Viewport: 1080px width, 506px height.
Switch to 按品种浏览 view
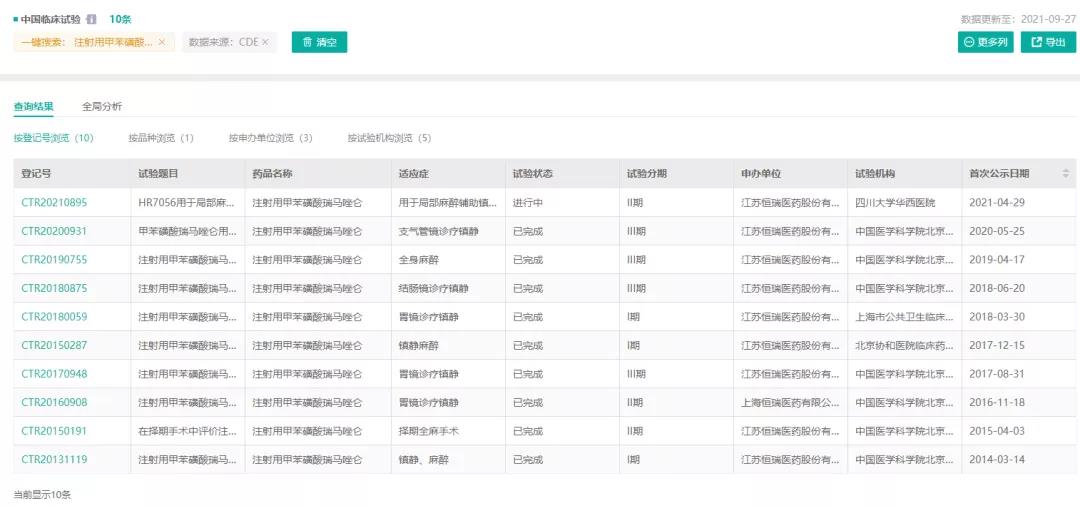tap(160, 138)
